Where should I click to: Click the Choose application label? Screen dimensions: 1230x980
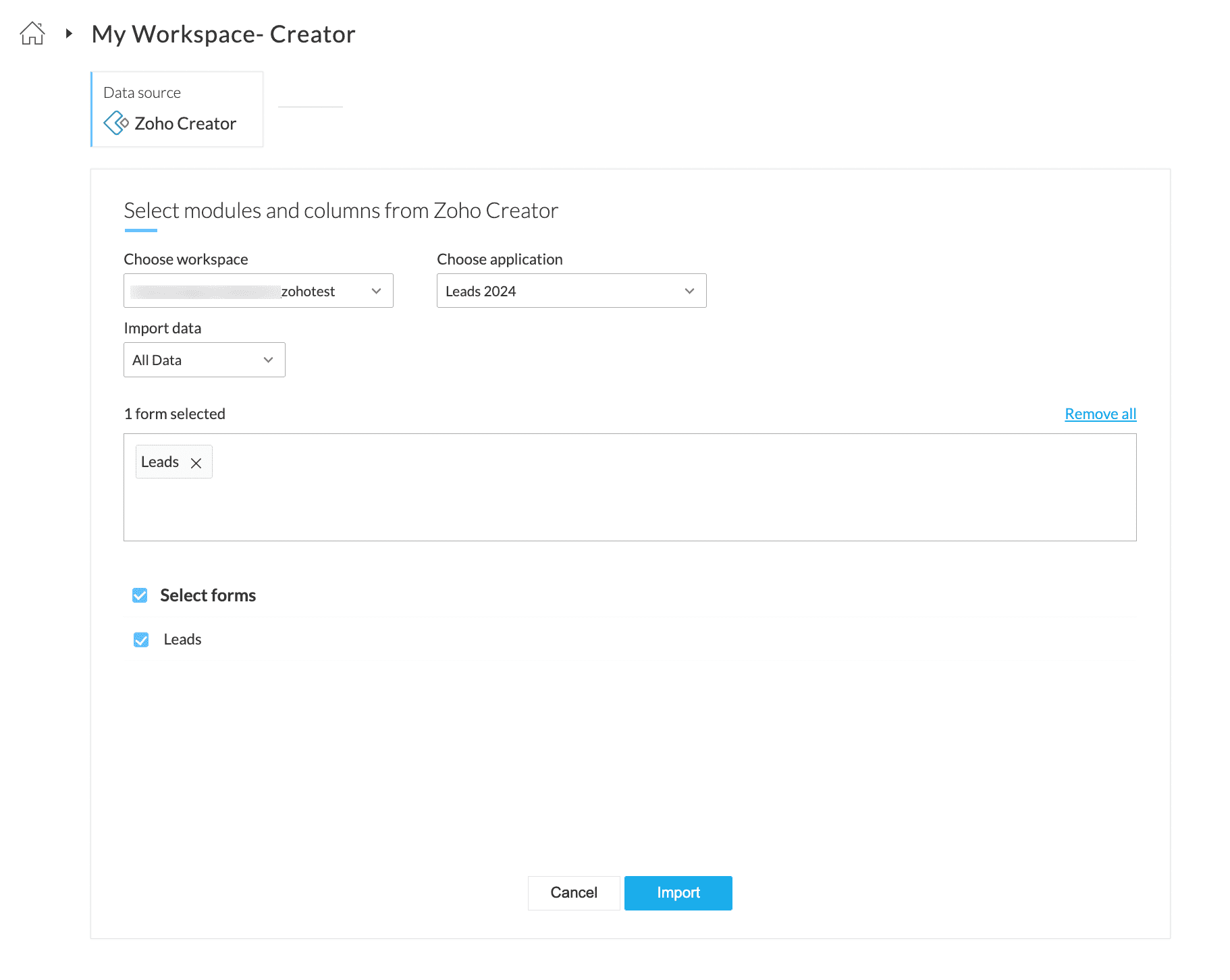click(x=500, y=259)
